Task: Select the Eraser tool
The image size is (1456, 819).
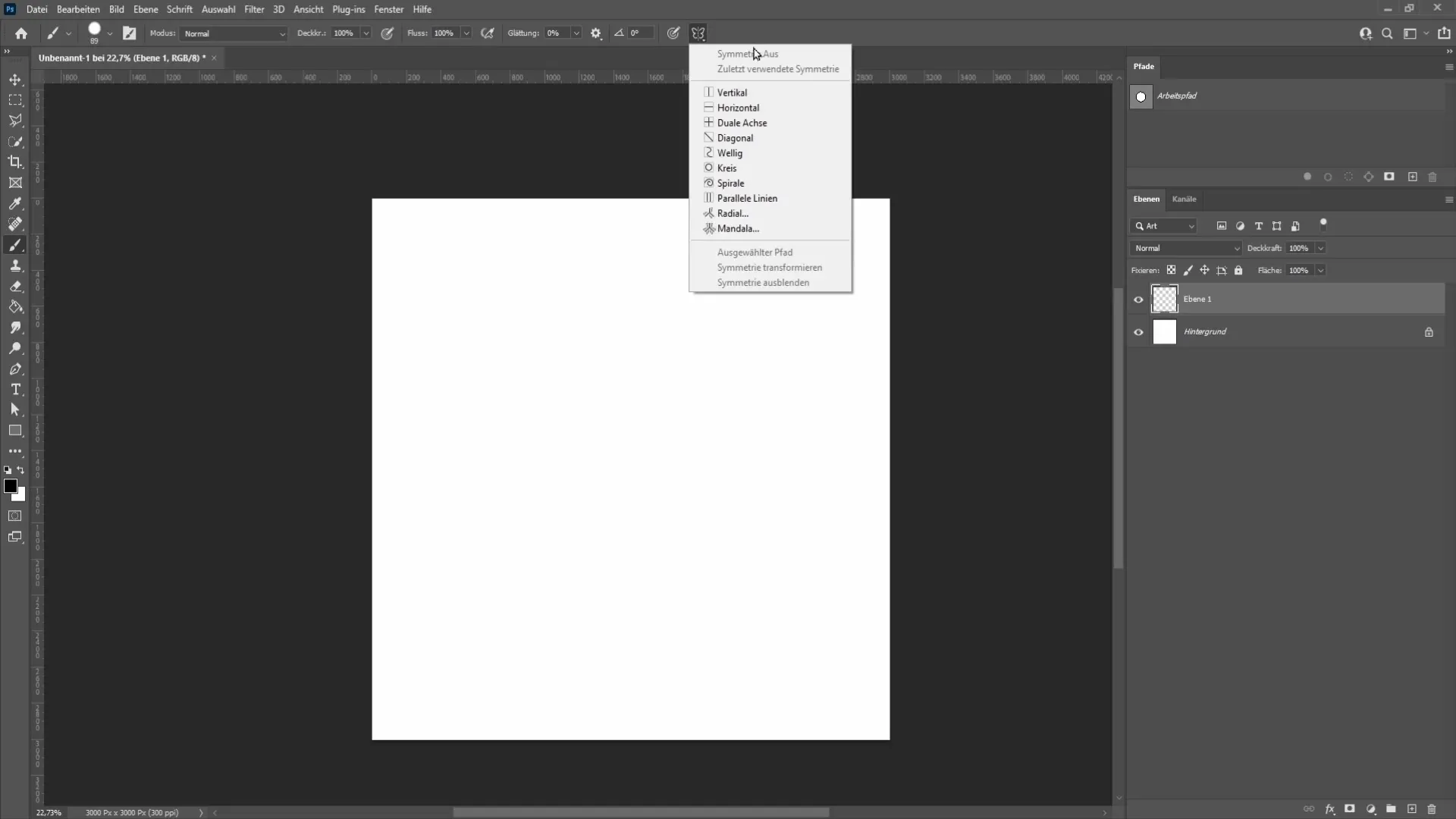Action: pos(15,286)
